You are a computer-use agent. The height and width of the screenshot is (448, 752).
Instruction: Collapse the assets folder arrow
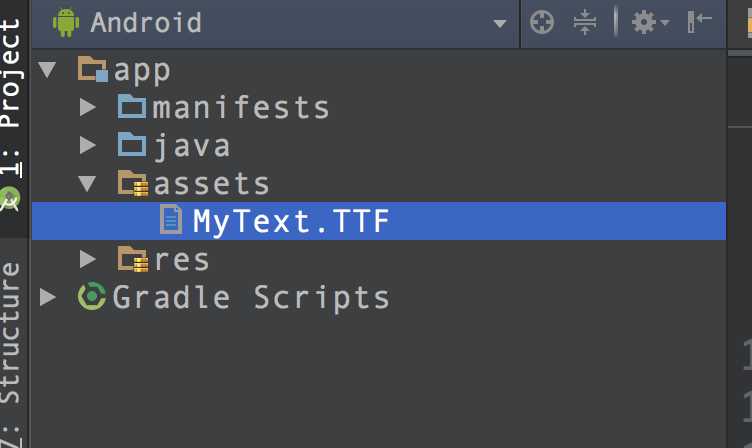(x=87, y=183)
